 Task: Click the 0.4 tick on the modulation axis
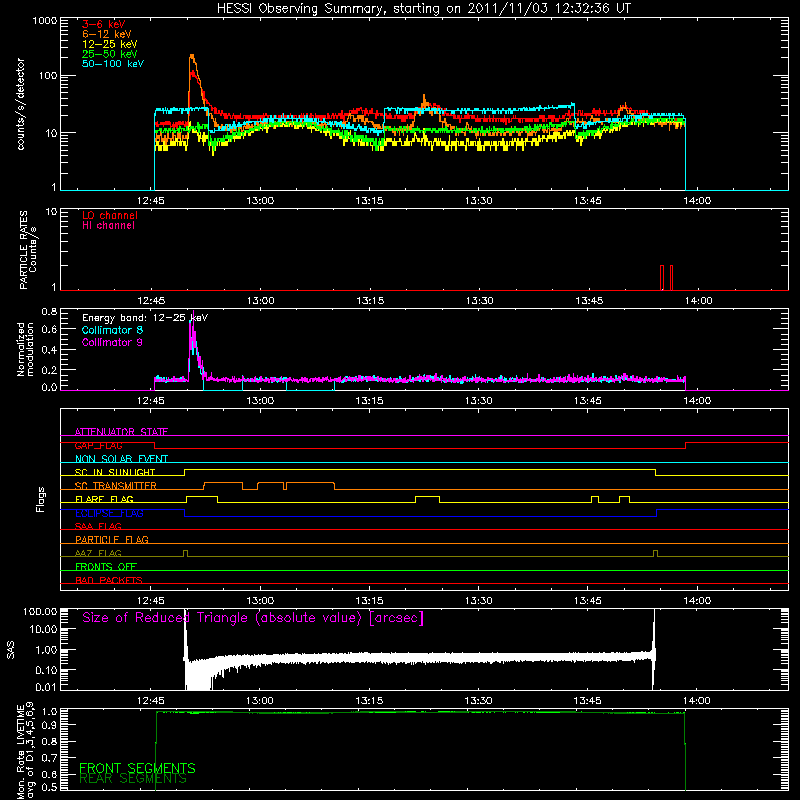(x=49, y=350)
